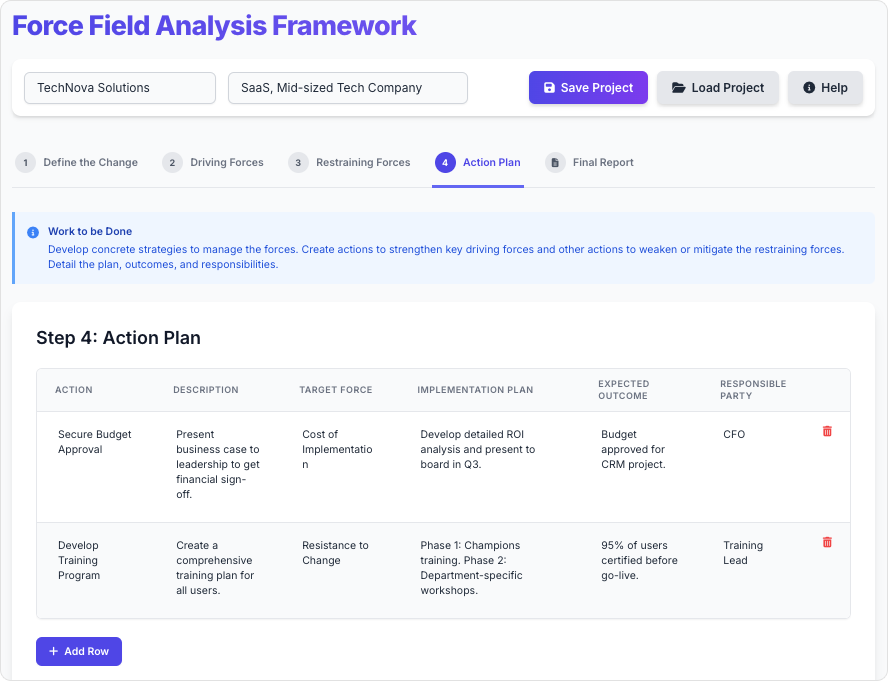Screen dimensions: 888x681
Task: Click the step 4 circle icon
Action: pos(445,163)
